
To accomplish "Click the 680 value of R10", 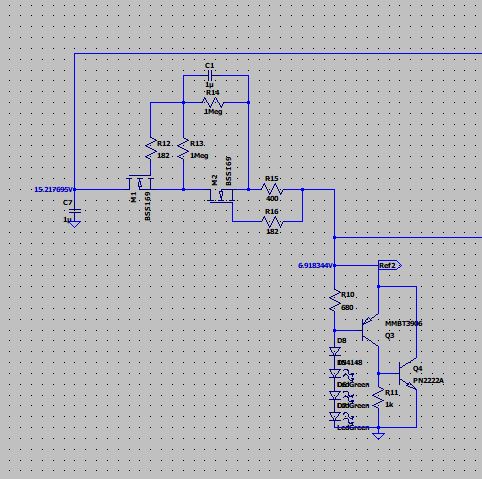I will coord(347,307).
